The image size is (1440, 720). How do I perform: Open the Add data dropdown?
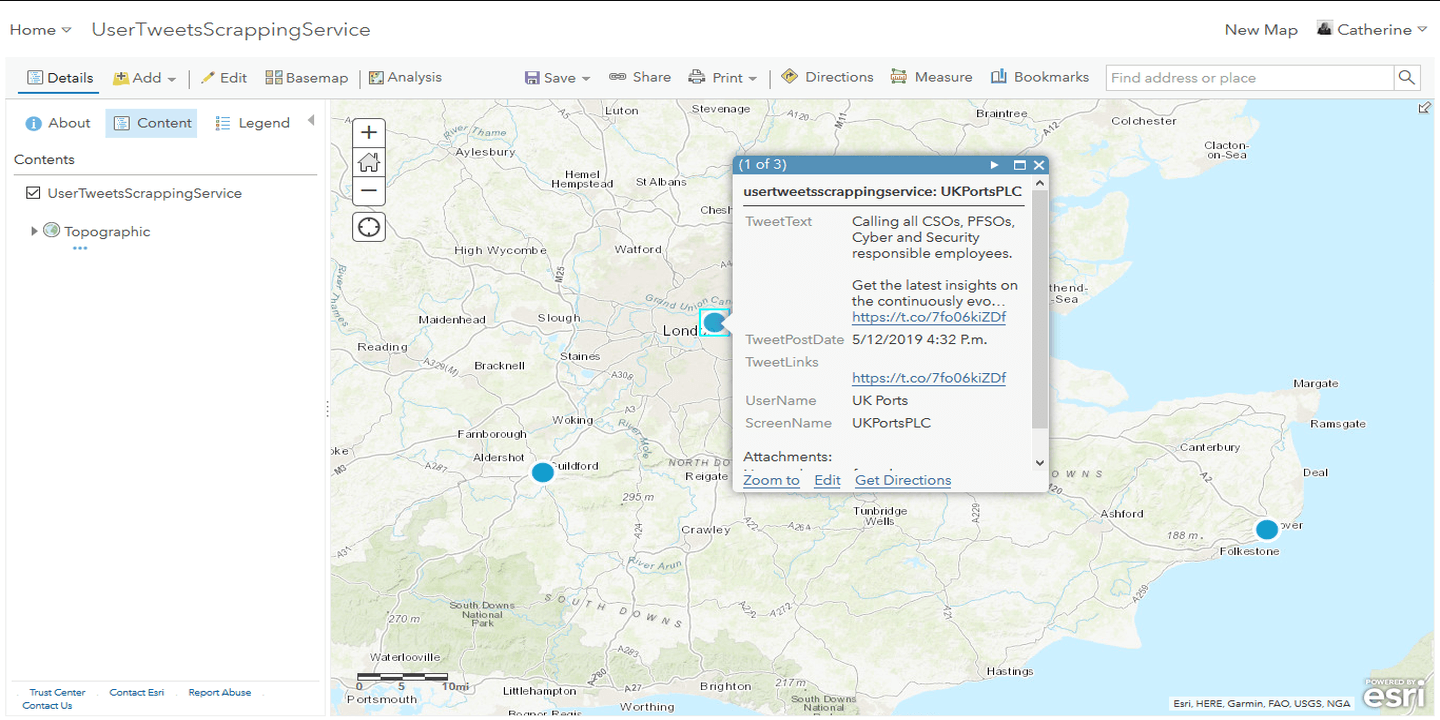pyautogui.click(x=145, y=78)
